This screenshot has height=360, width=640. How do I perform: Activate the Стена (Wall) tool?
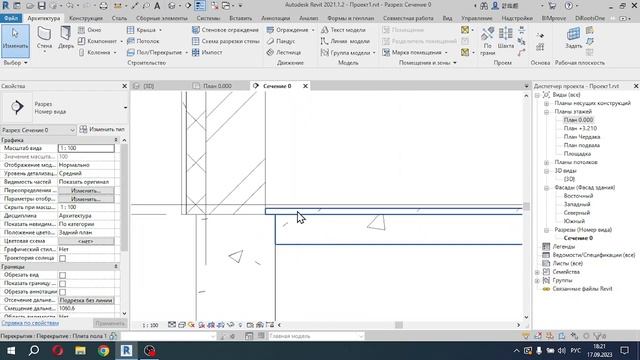[x=44, y=40]
